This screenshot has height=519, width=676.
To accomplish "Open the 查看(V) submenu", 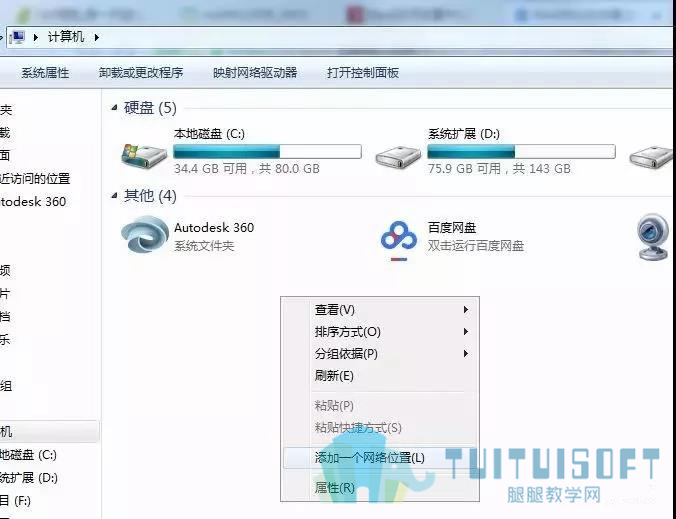I will click(381, 310).
